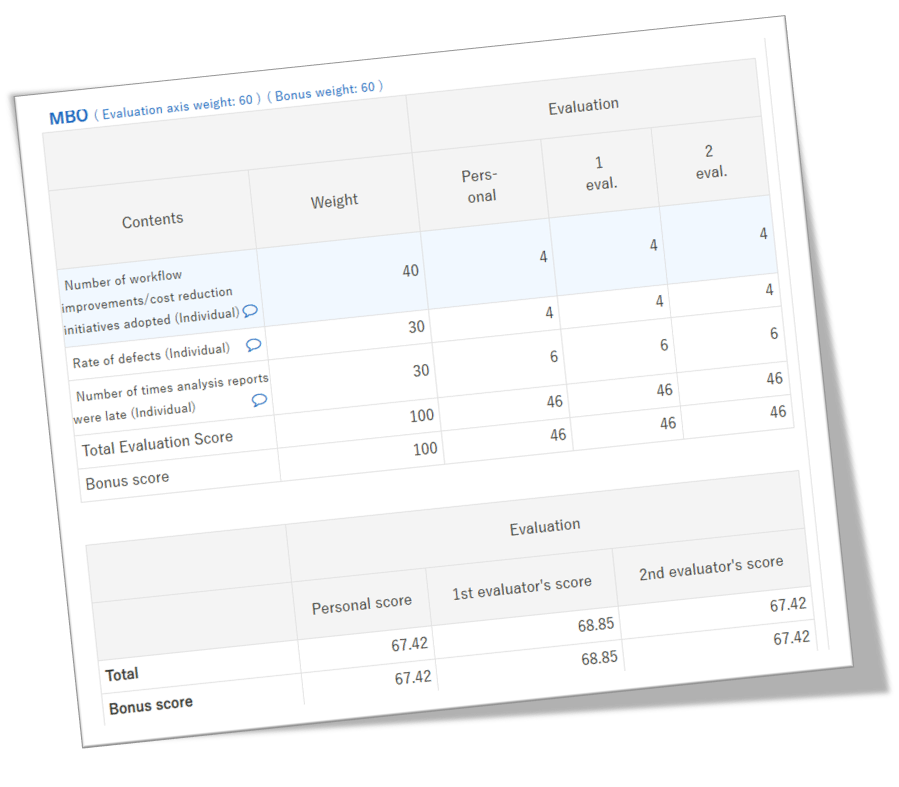899x787 pixels.
Task: Select the '2 eval.' column header
Action: point(710,162)
